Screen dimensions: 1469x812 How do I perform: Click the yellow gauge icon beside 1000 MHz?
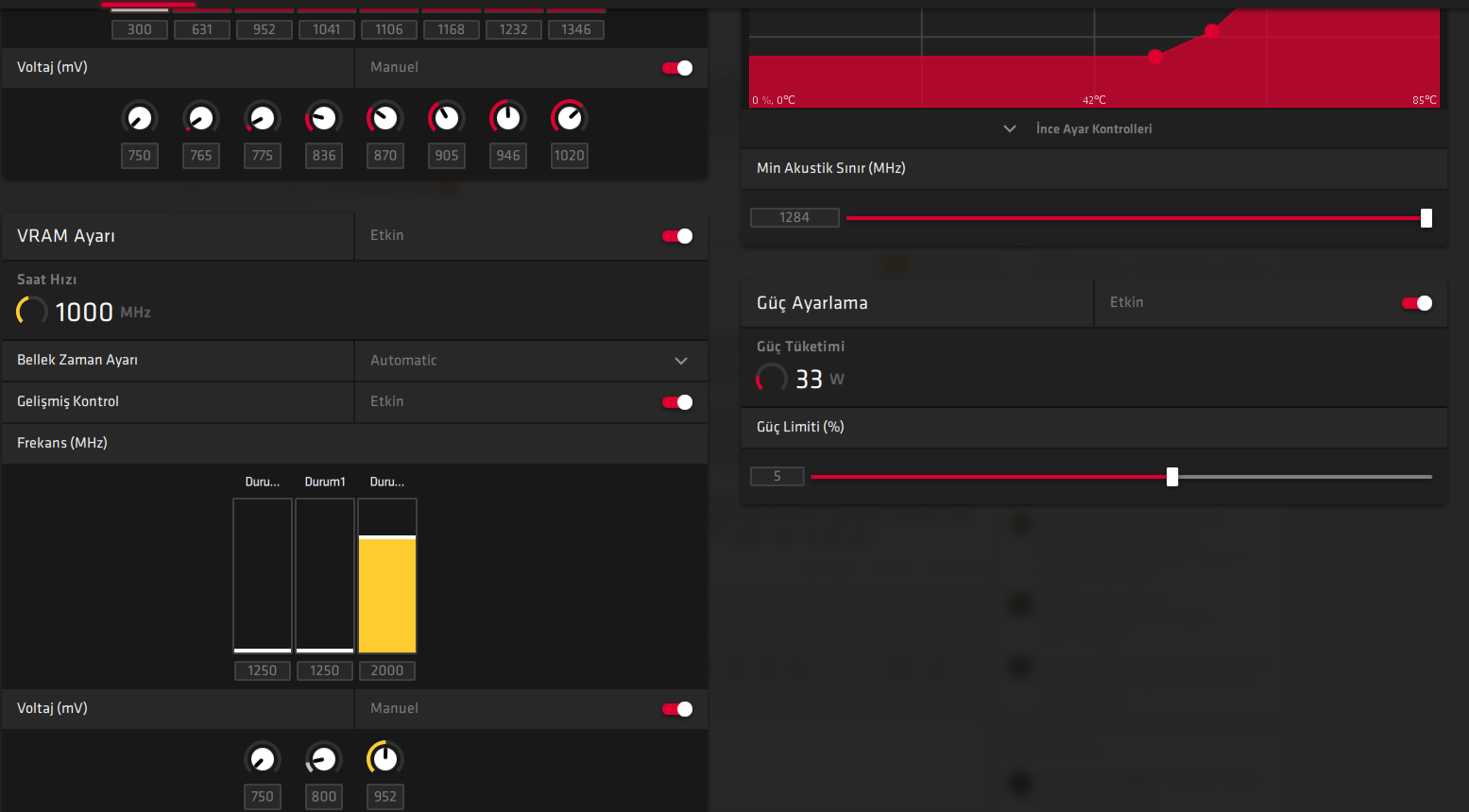[x=32, y=311]
